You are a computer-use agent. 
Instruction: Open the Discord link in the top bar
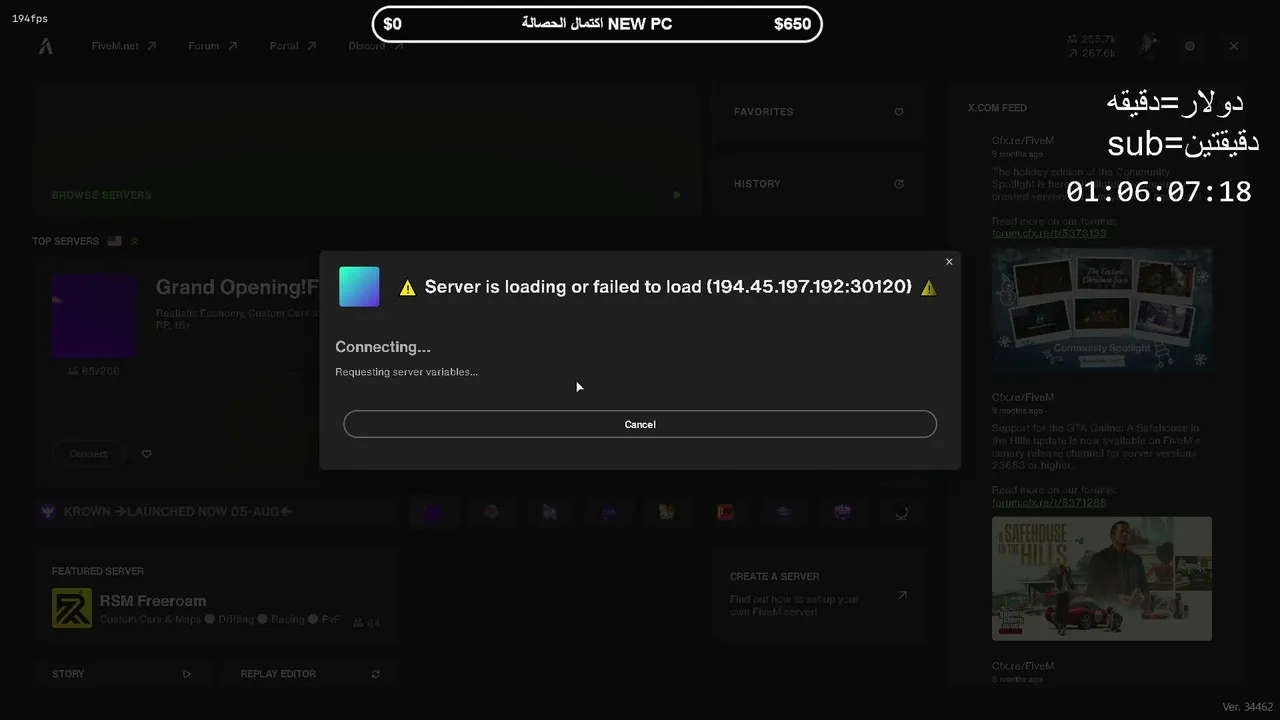(376, 46)
